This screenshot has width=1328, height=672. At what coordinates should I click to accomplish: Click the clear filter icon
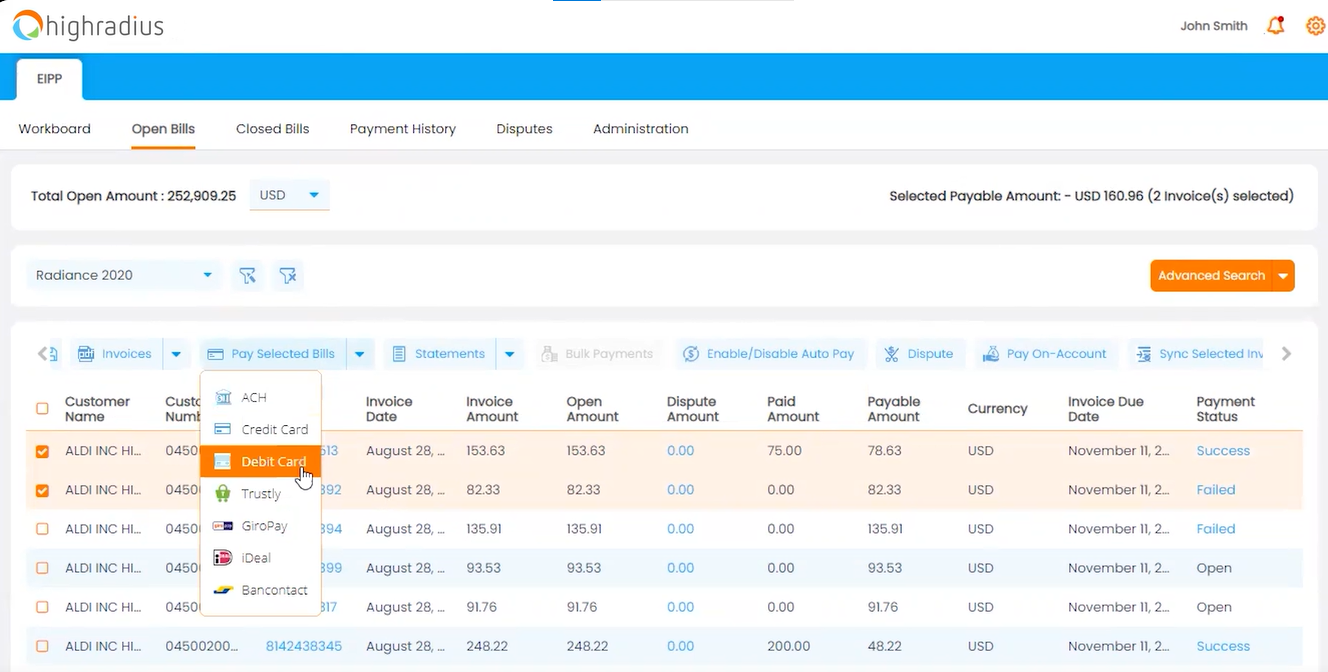[288, 275]
